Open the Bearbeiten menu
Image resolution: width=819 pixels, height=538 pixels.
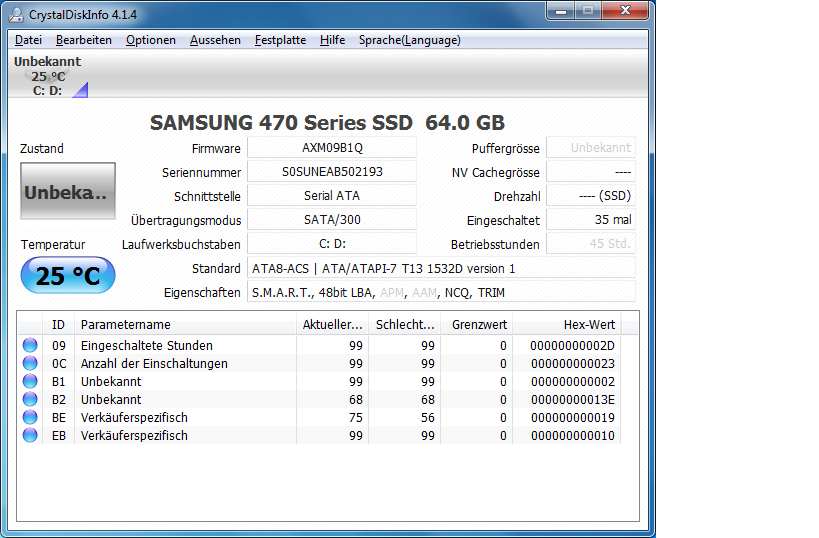tap(84, 40)
